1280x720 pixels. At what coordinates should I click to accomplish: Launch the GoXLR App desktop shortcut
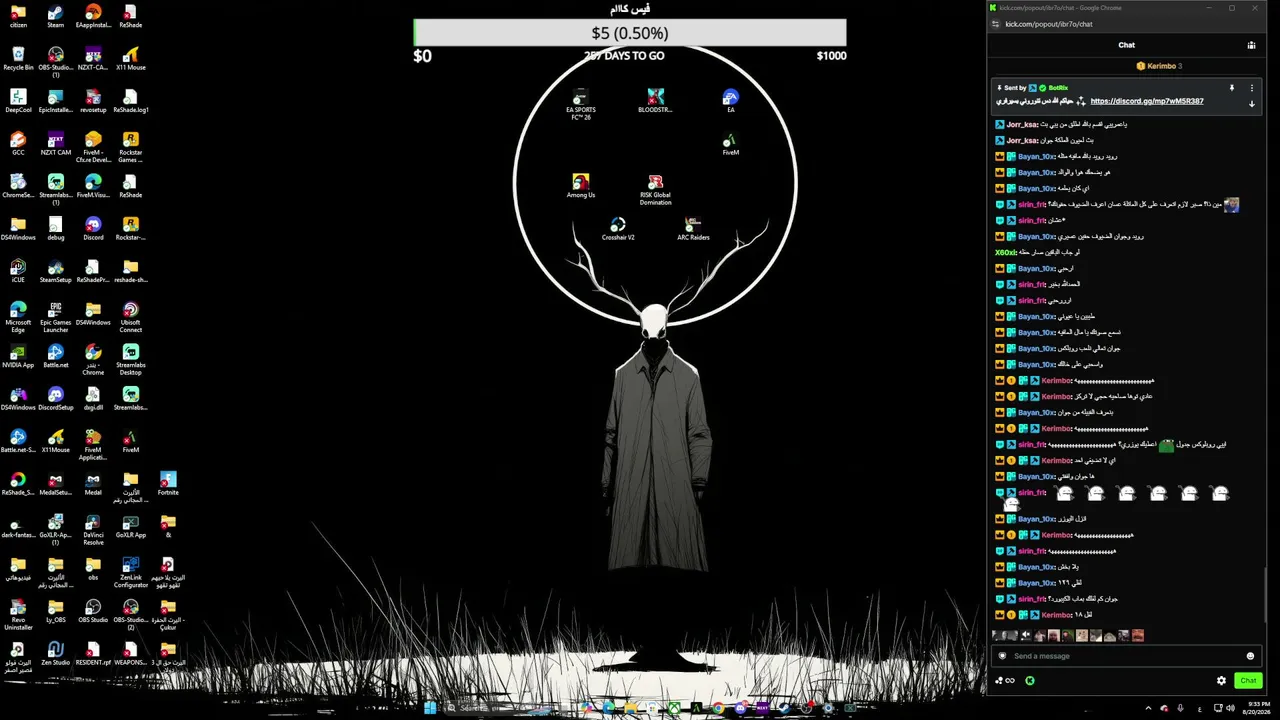(130, 527)
